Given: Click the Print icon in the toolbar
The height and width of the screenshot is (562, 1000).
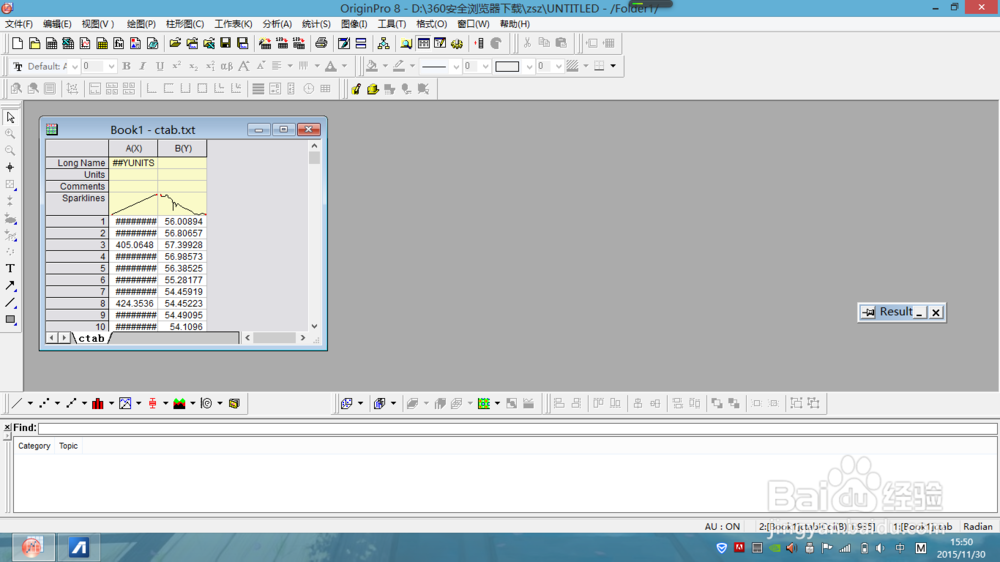Looking at the screenshot, I should [x=321, y=43].
